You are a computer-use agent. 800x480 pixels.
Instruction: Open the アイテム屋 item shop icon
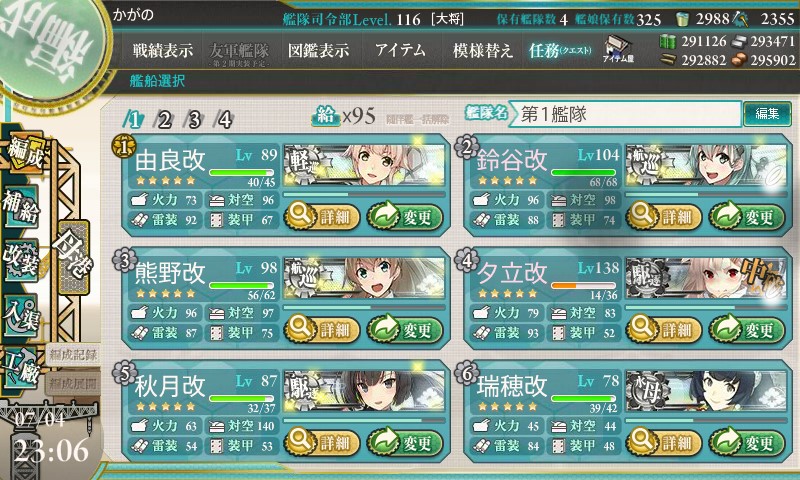pos(617,50)
